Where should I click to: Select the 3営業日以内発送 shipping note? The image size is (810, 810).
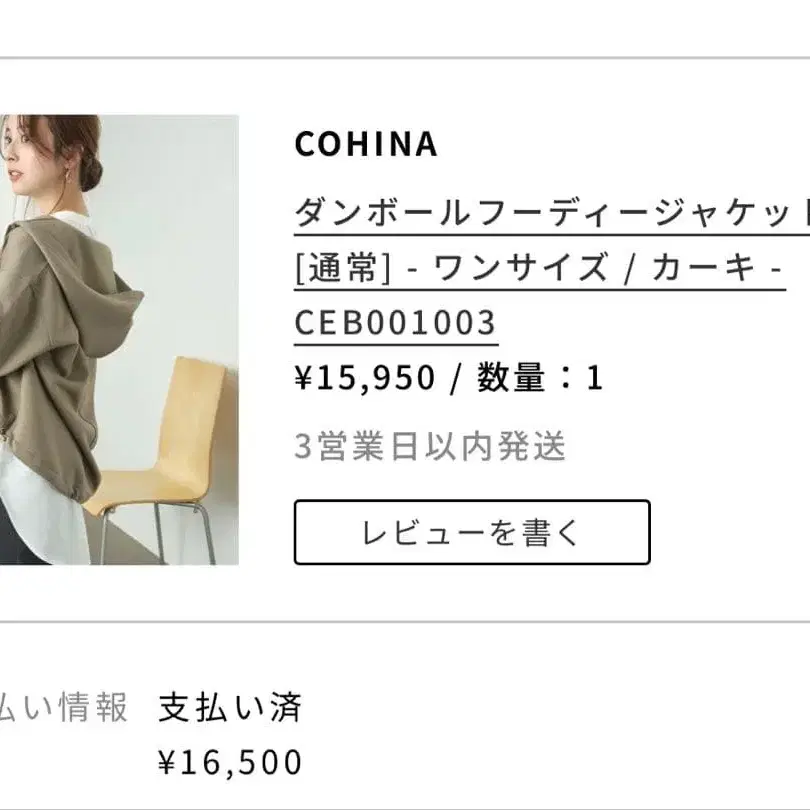[x=430, y=446]
